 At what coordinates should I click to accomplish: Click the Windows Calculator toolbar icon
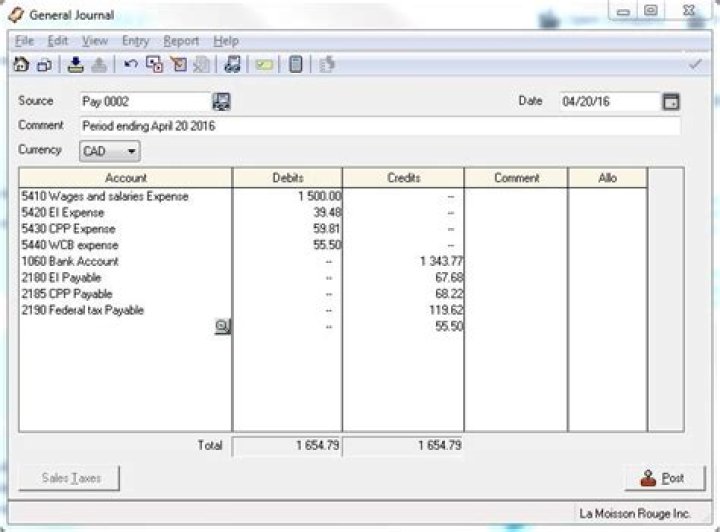(x=296, y=64)
